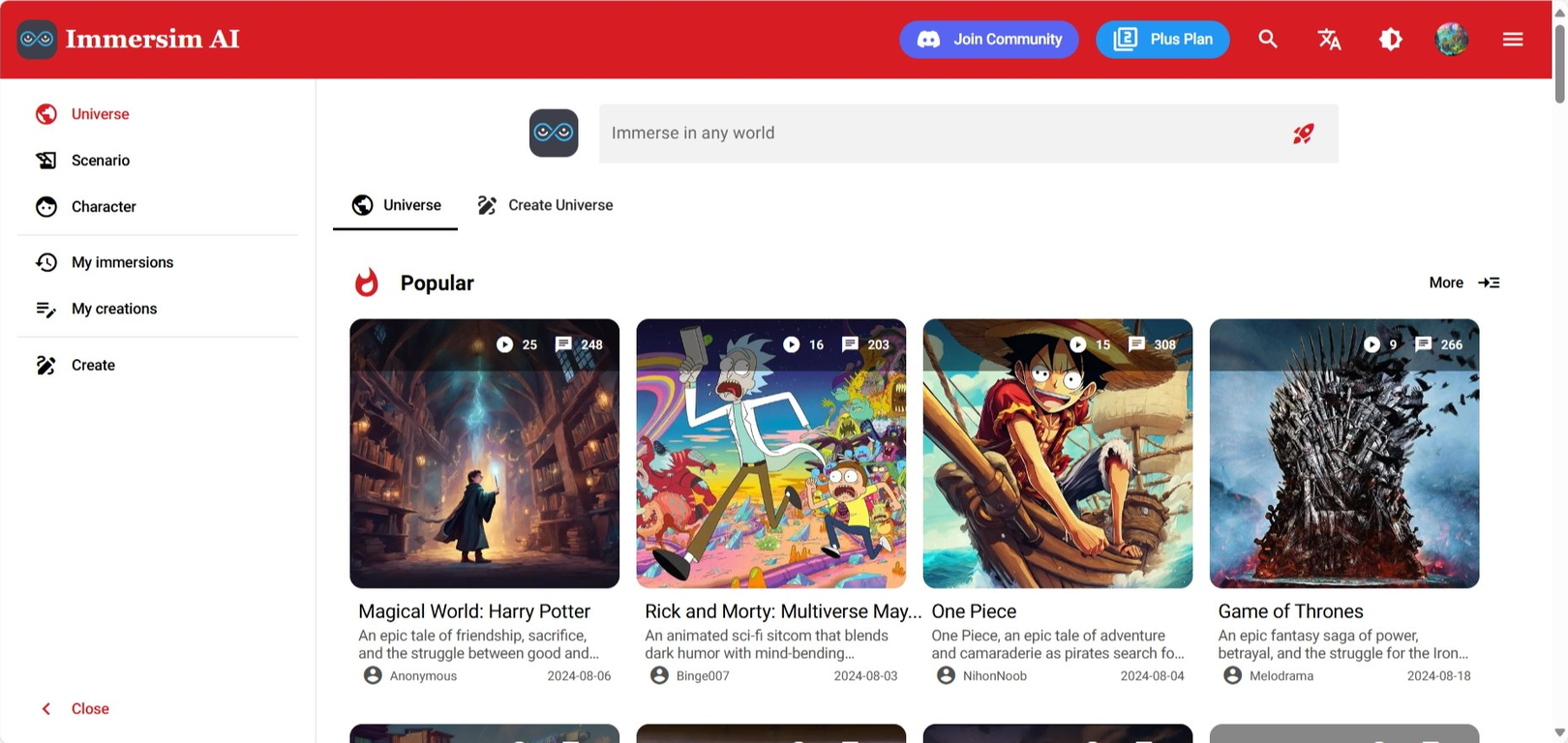Open the user profile avatar

1451,40
